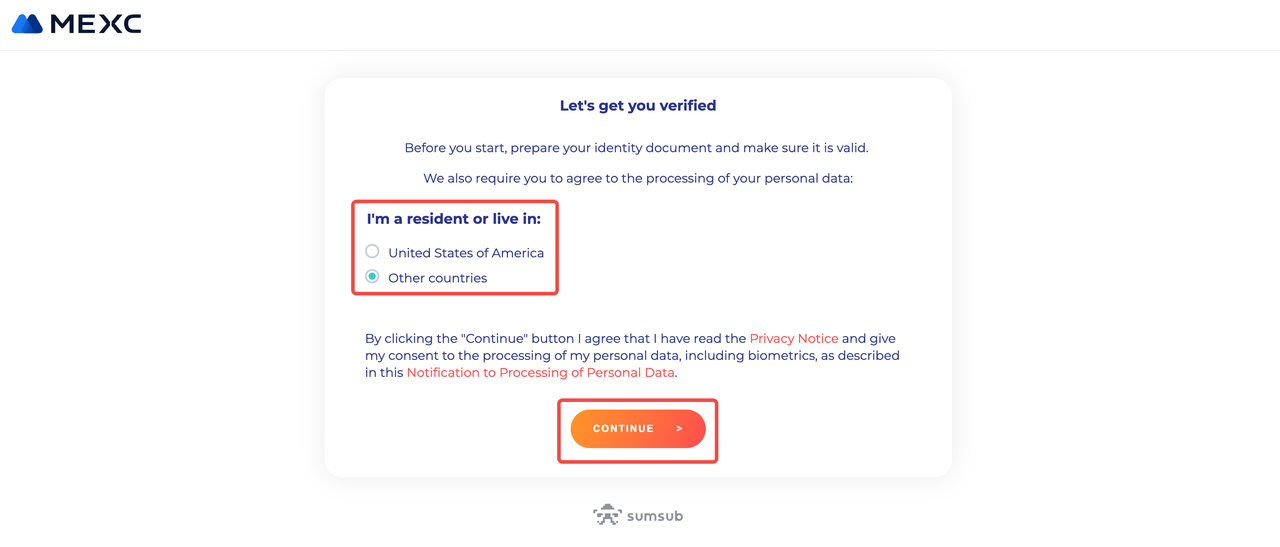This screenshot has width=1280, height=547.
Task: Click the "Other countries" option label
Action: coord(438,278)
